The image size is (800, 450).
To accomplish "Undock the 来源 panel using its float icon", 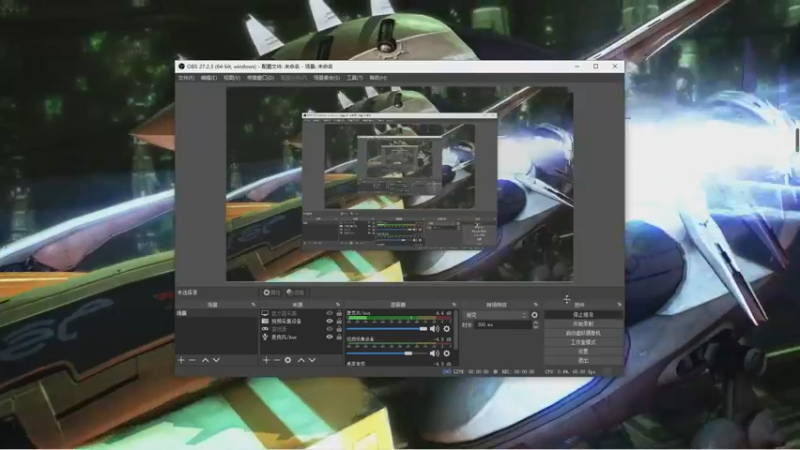I will tap(338, 305).
